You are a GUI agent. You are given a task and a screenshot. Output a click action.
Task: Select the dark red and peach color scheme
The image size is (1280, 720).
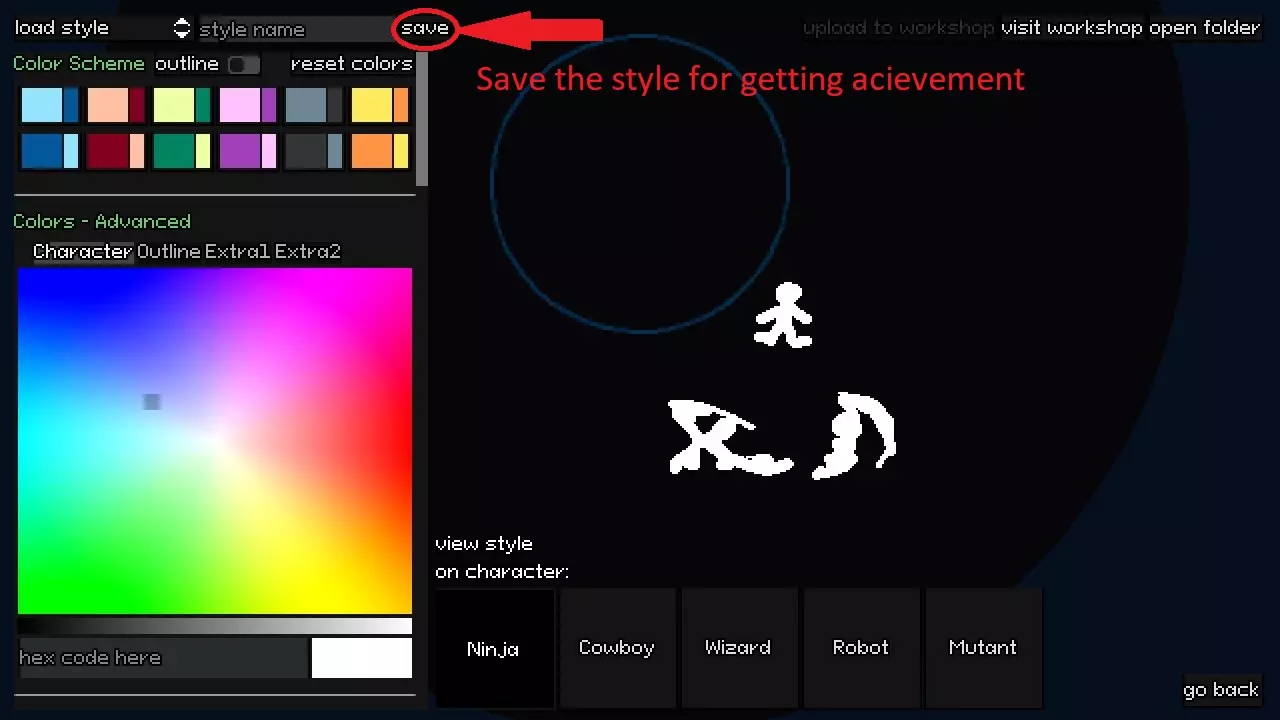(116, 151)
